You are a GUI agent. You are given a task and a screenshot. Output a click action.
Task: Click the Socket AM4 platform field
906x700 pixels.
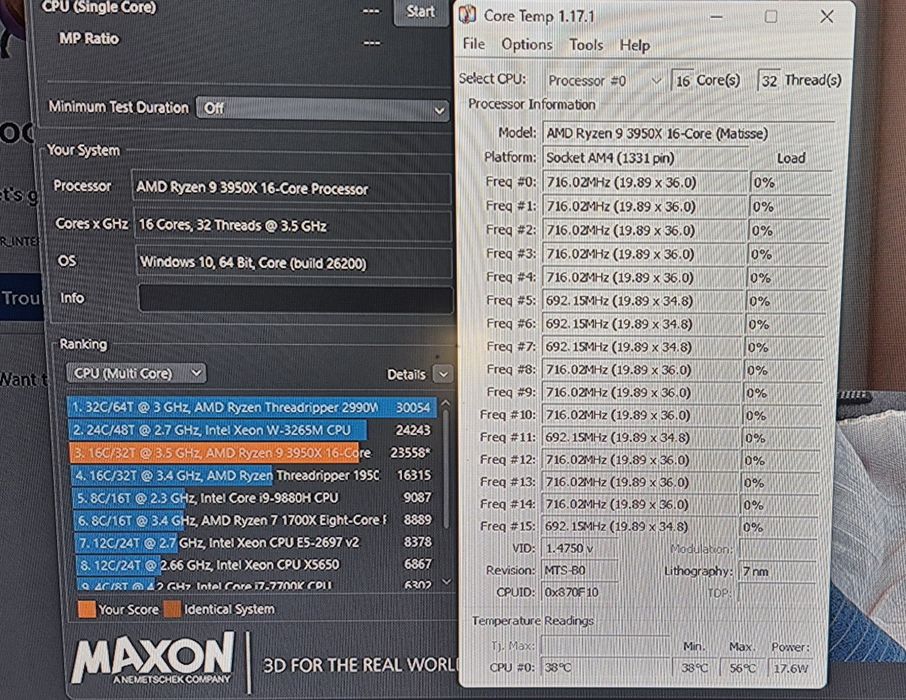pos(644,157)
